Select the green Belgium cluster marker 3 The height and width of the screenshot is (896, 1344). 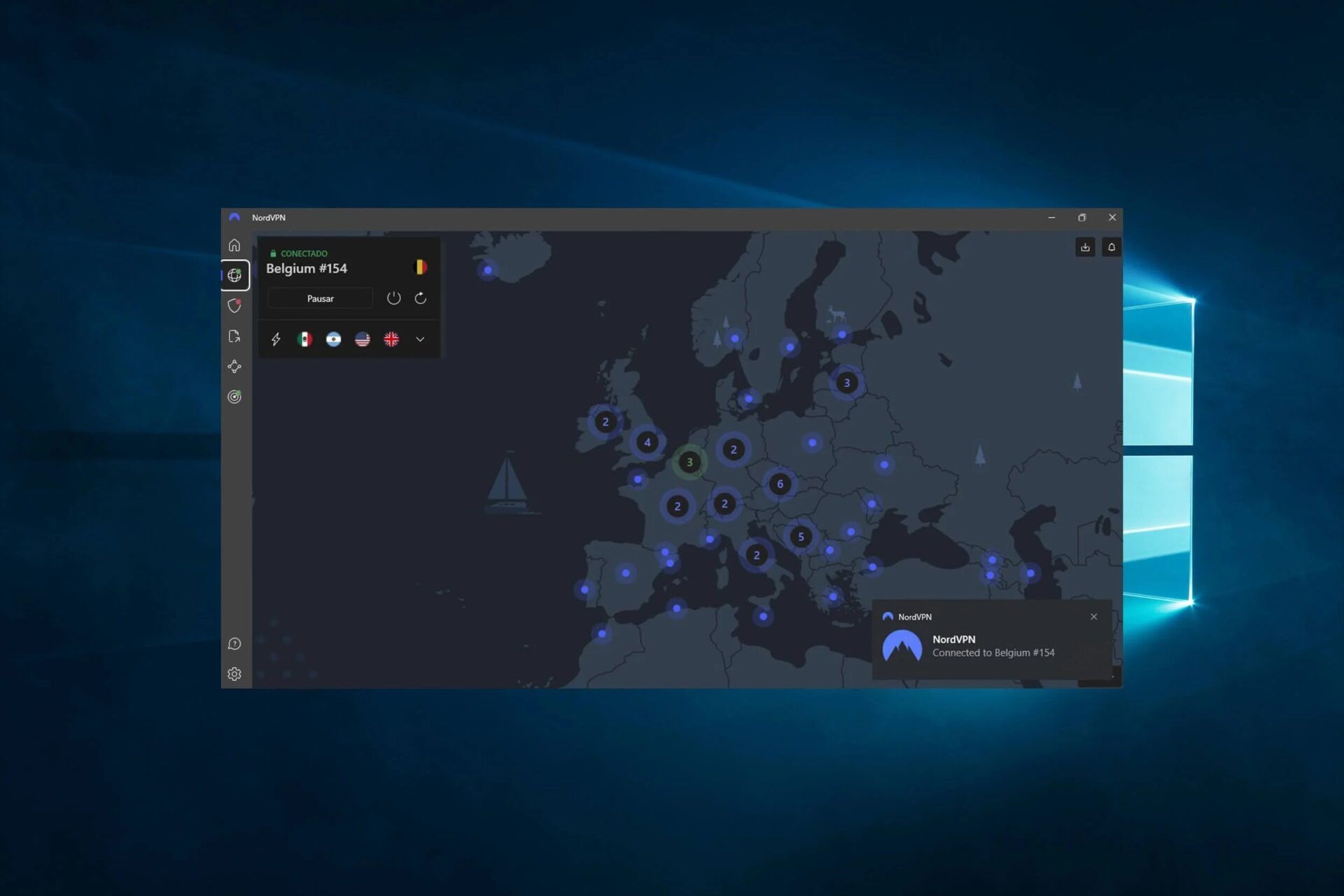click(x=689, y=462)
